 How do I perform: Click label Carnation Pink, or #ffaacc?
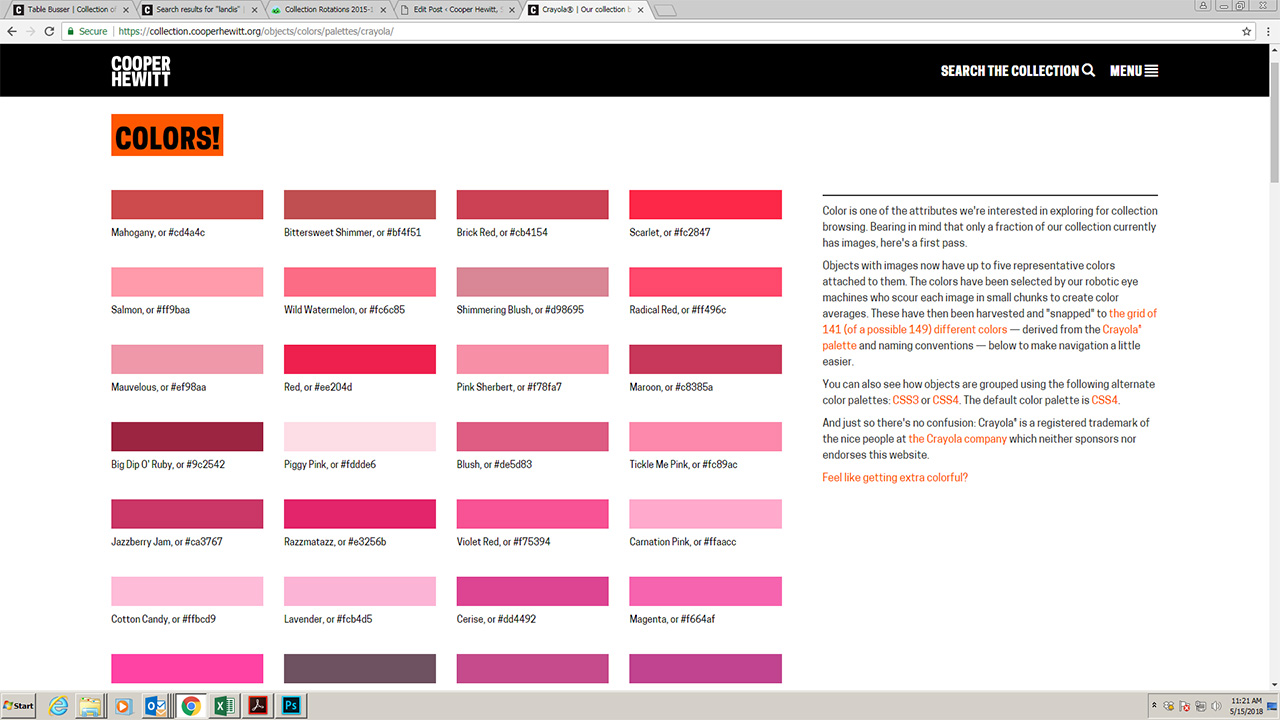pyautogui.click(x=682, y=542)
